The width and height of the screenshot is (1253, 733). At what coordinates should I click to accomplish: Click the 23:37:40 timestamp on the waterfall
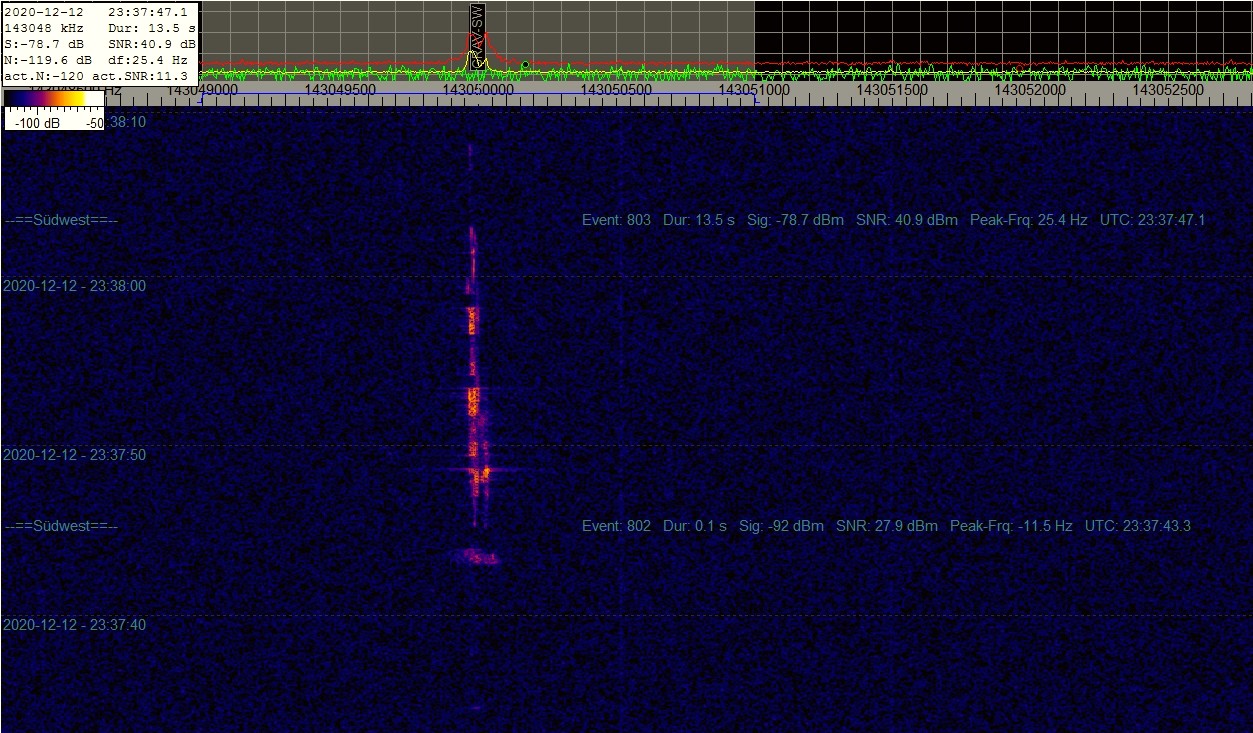tap(74, 625)
